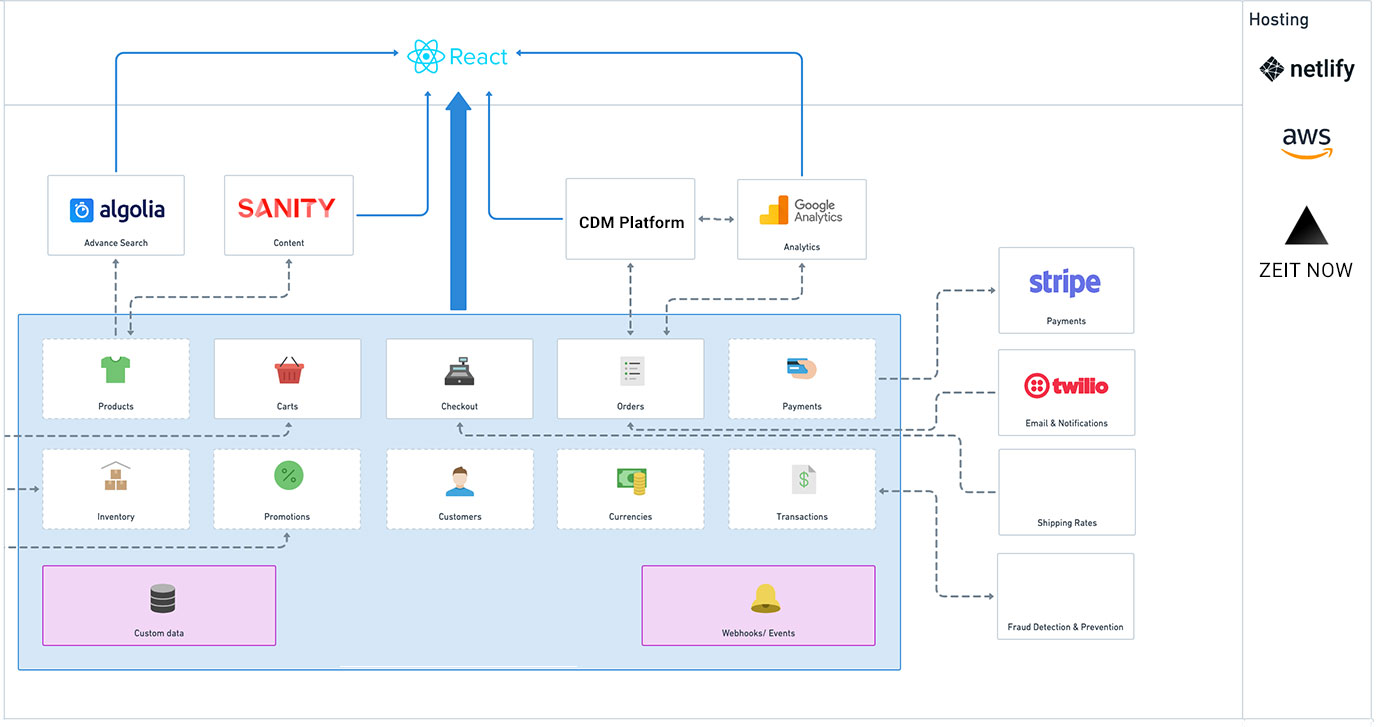The image size is (1376, 727).
Task: Click the 'Currencies' label
Action: (631, 517)
